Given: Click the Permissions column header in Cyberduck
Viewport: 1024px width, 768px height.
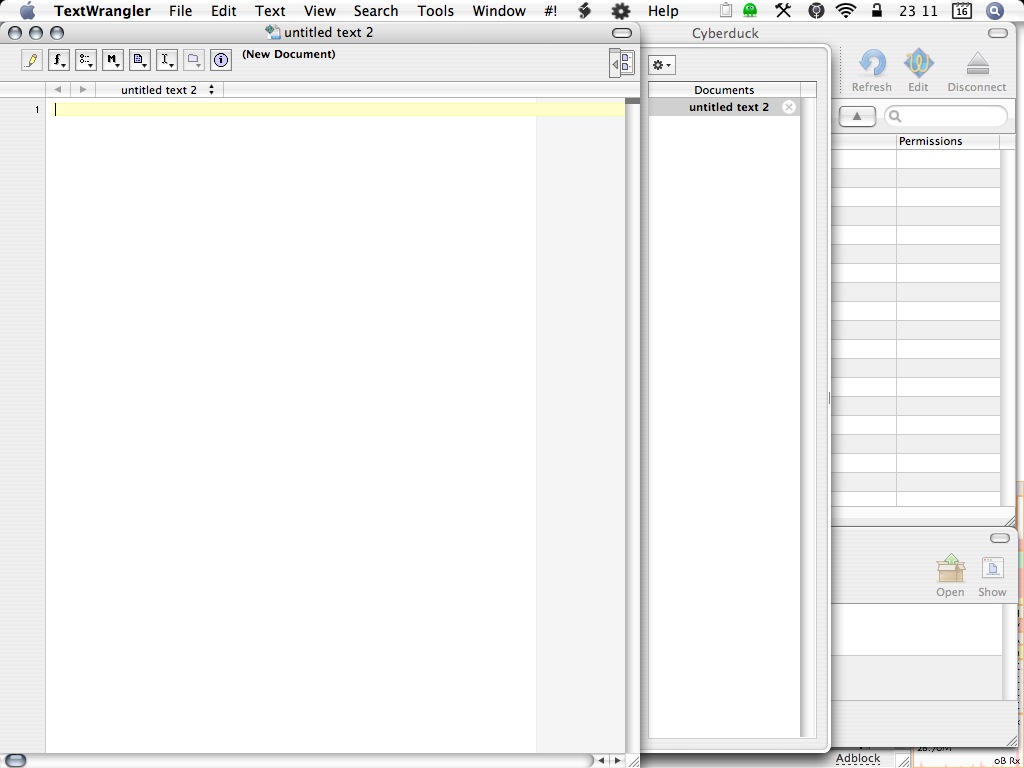Looking at the screenshot, I should [948, 141].
